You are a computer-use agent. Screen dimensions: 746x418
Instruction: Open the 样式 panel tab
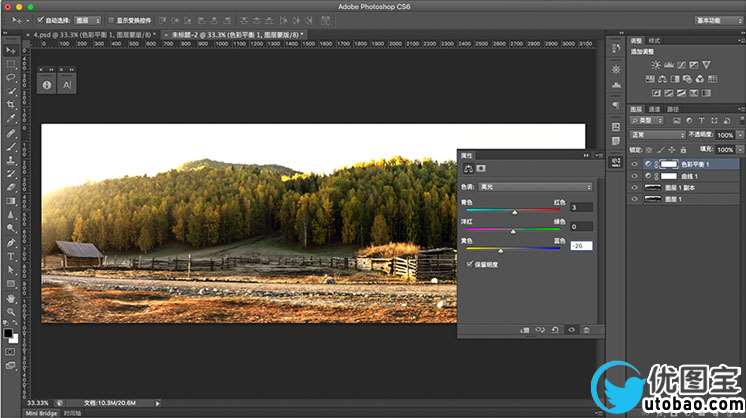pyautogui.click(x=655, y=41)
